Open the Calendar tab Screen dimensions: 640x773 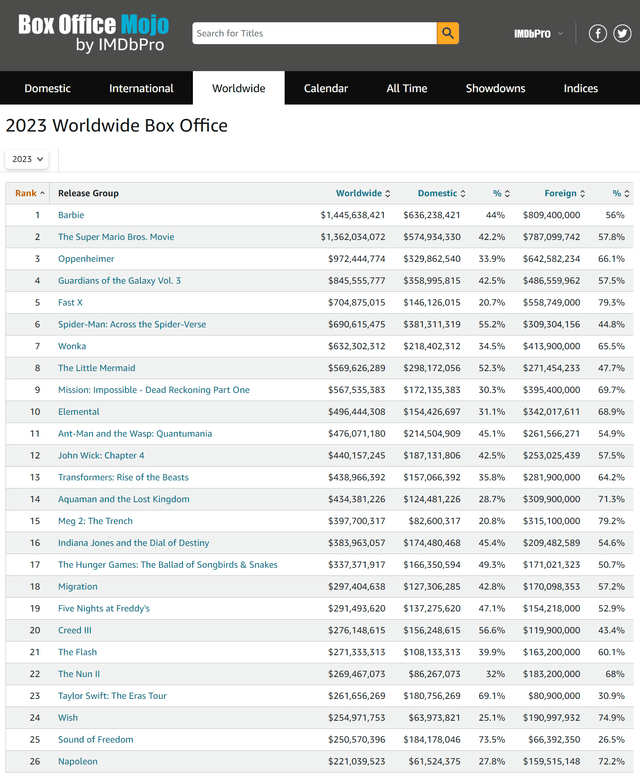point(326,88)
